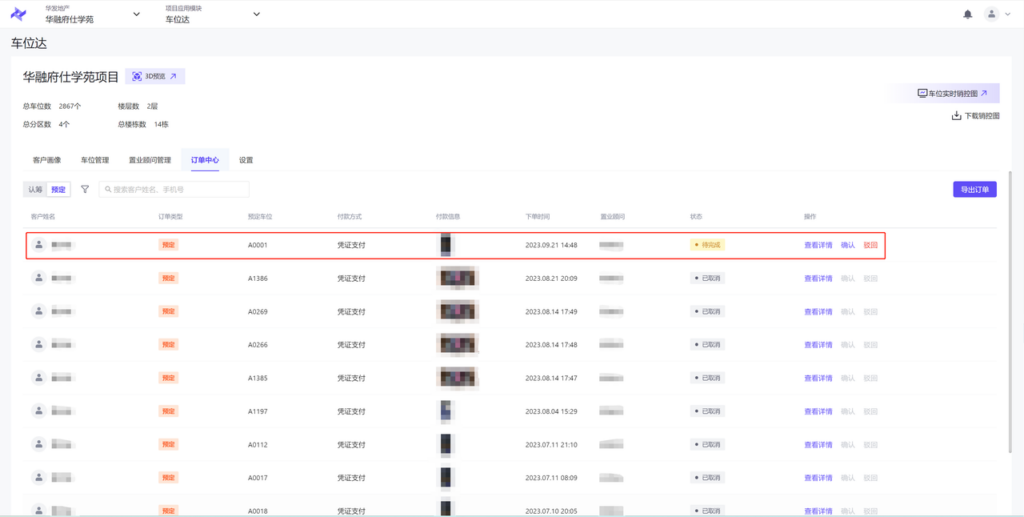Open the 设置 tab
This screenshot has width=1024, height=517.
tap(246, 160)
